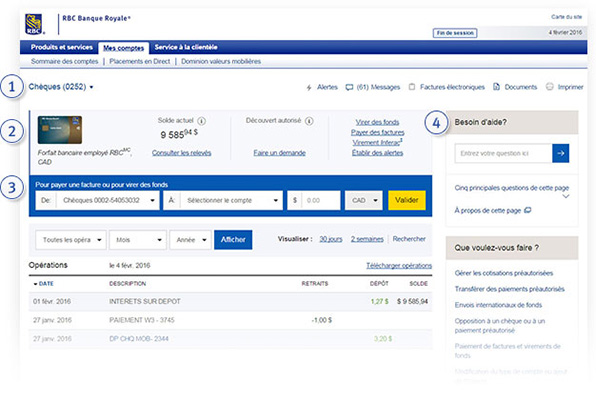Image resolution: width=596 pixels, height=404 pixels.
Task: Open the Toutes les opéra filter dropdown
Action: [71, 240]
